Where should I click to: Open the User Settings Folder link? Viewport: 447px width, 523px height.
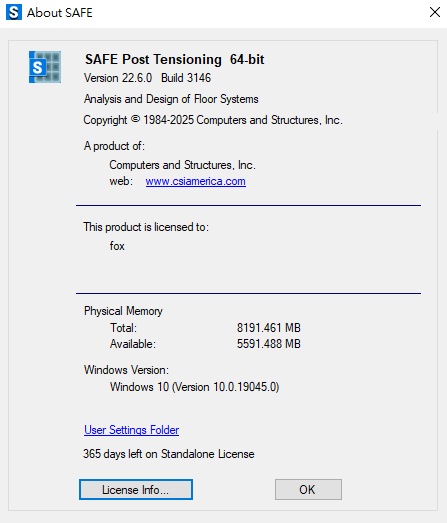pos(131,430)
